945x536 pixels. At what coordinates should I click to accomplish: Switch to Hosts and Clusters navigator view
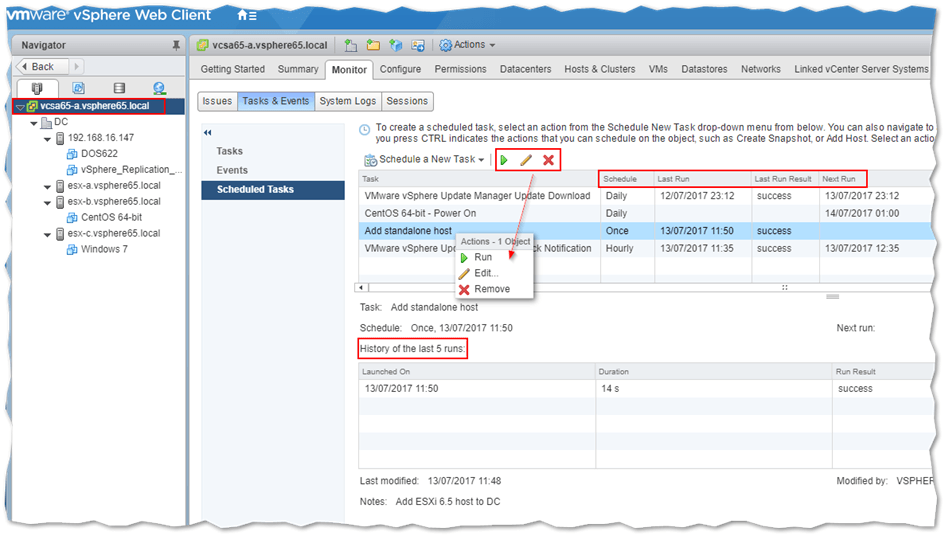(x=37, y=88)
